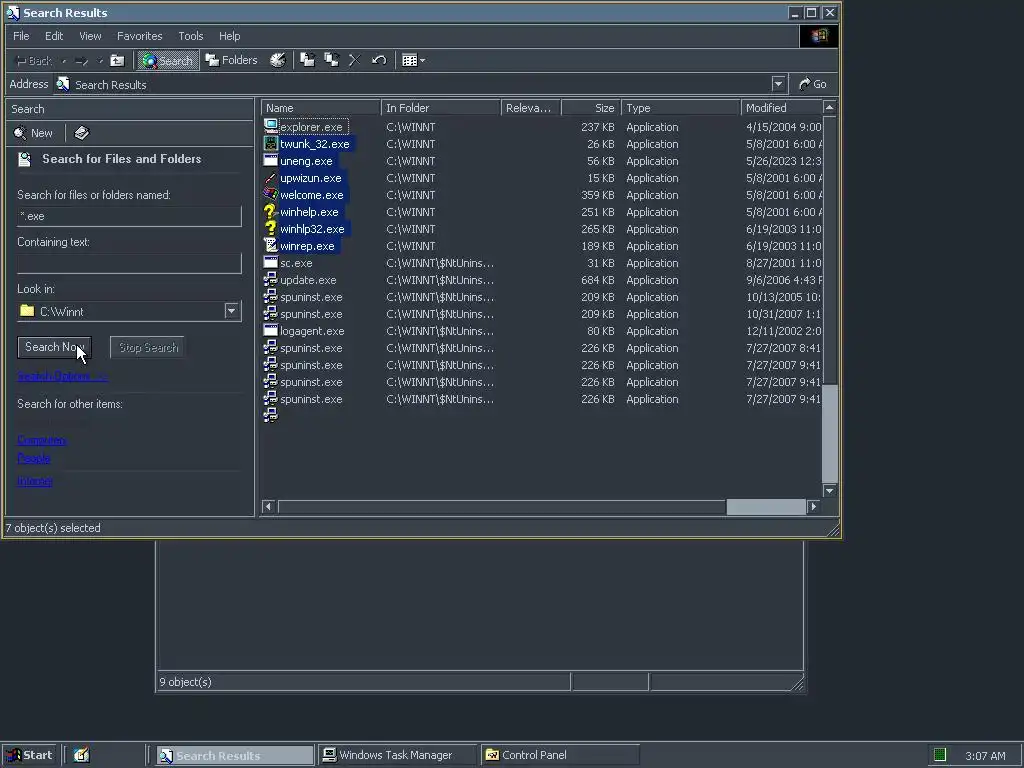1024x768 pixels.
Task: Toggle the Search pane toolbar button
Action: 167,61
